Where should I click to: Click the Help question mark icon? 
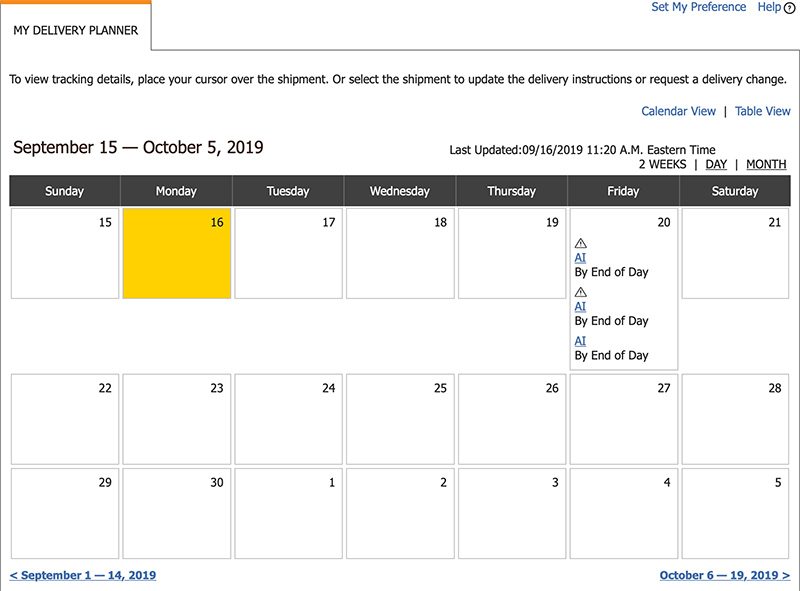(790, 8)
